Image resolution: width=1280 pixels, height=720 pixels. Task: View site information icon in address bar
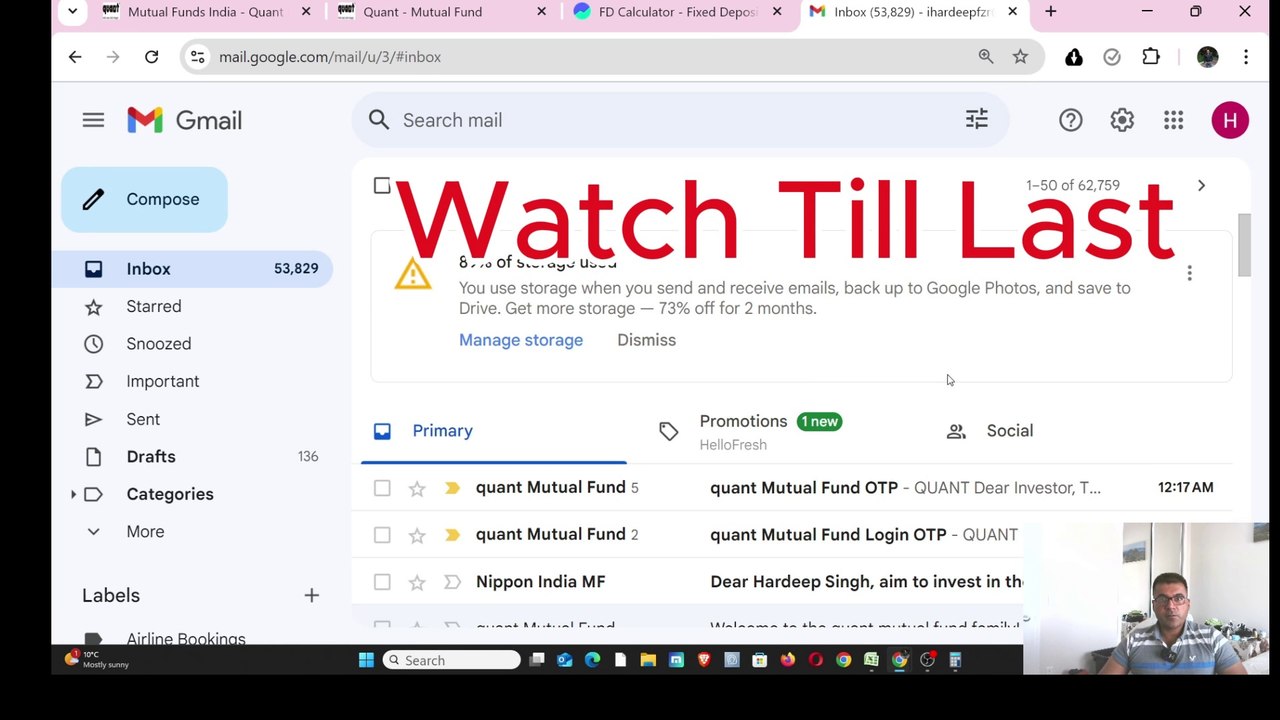pyautogui.click(x=198, y=57)
